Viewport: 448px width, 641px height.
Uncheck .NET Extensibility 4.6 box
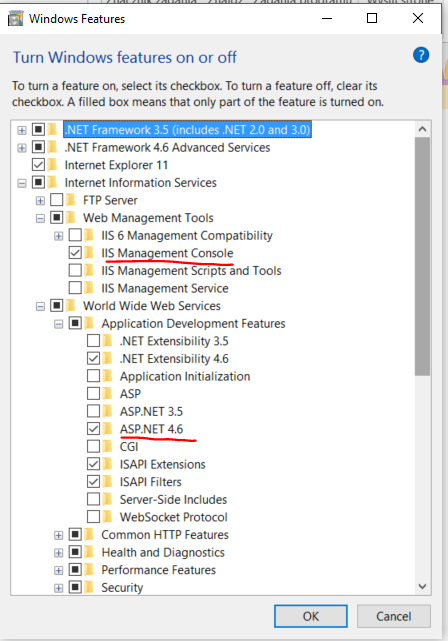click(x=93, y=358)
